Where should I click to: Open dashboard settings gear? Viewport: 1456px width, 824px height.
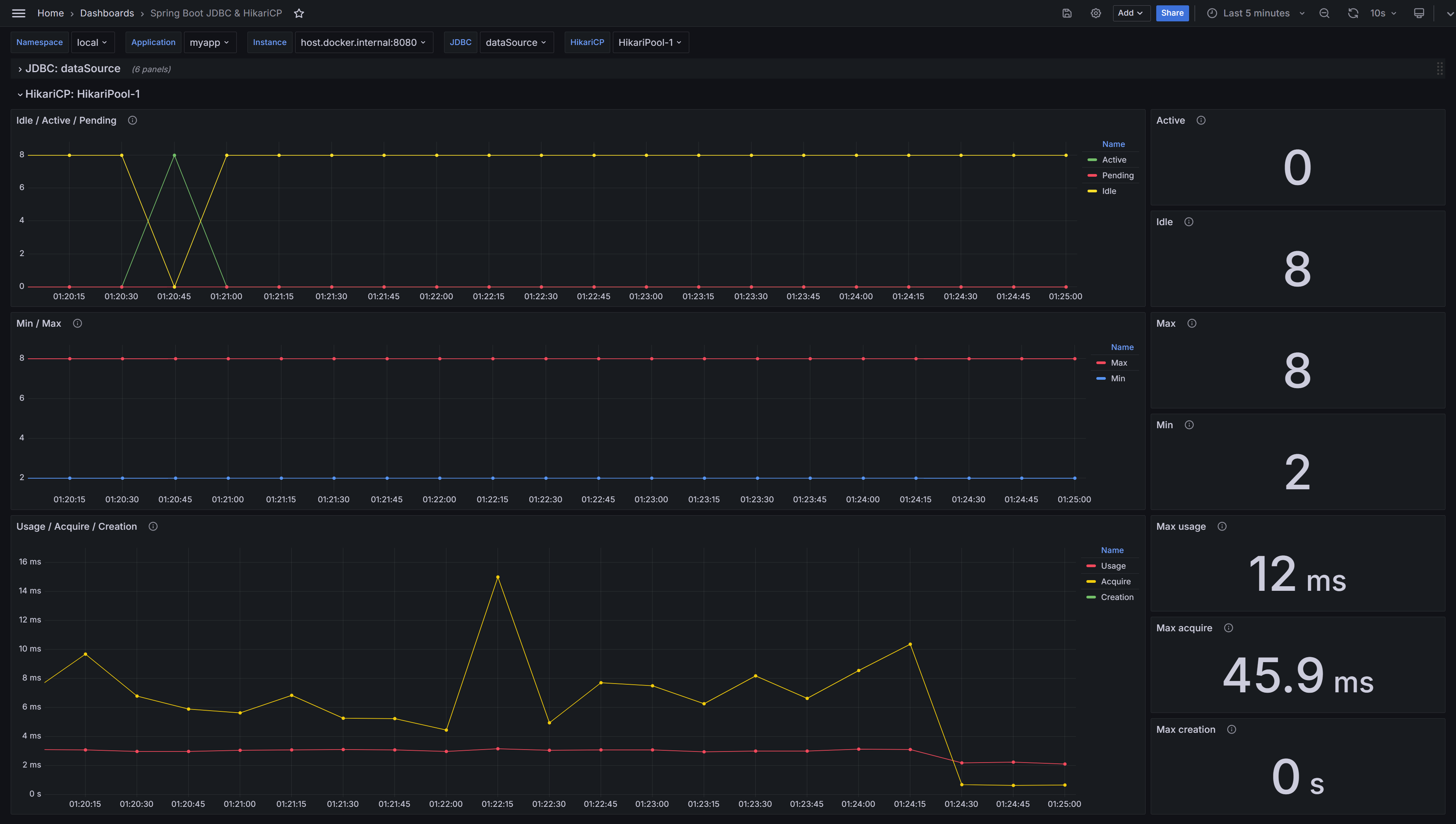tap(1096, 13)
